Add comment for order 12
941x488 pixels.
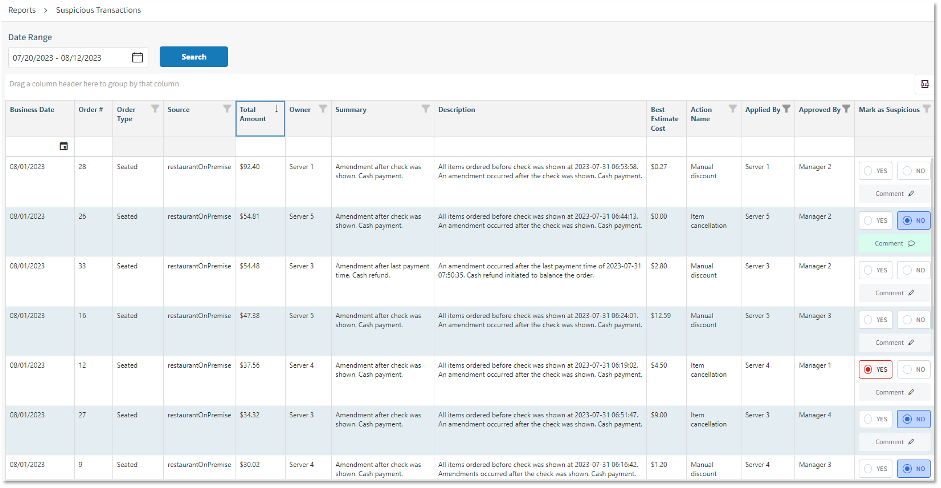(895, 393)
